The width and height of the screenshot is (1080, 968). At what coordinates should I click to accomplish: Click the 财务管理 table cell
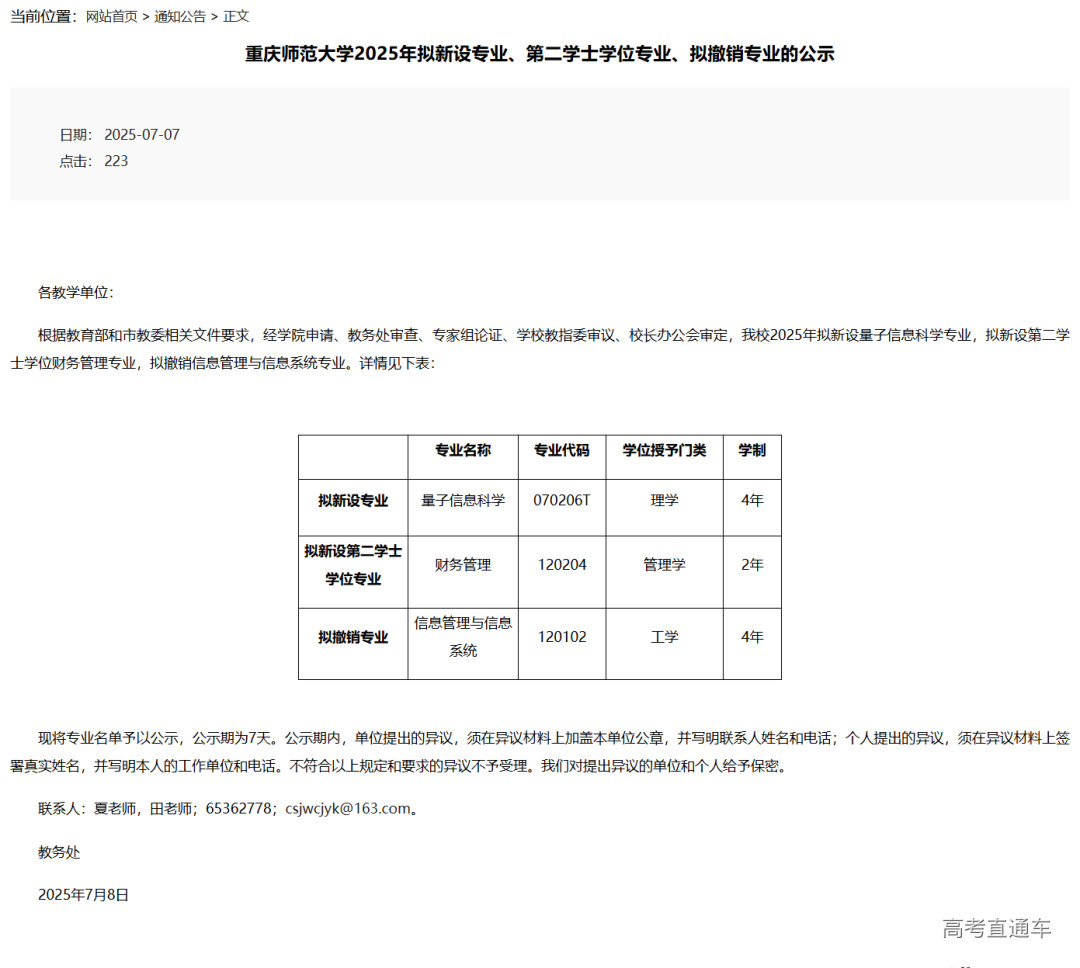pyautogui.click(x=462, y=563)
